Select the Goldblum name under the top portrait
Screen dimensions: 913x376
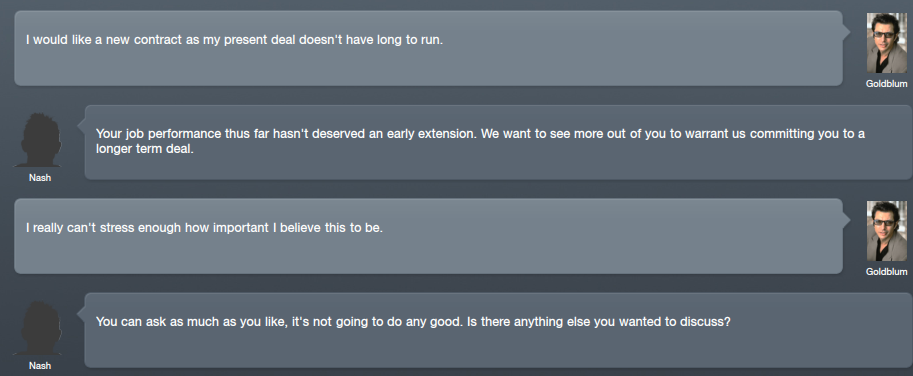[886, 84]
